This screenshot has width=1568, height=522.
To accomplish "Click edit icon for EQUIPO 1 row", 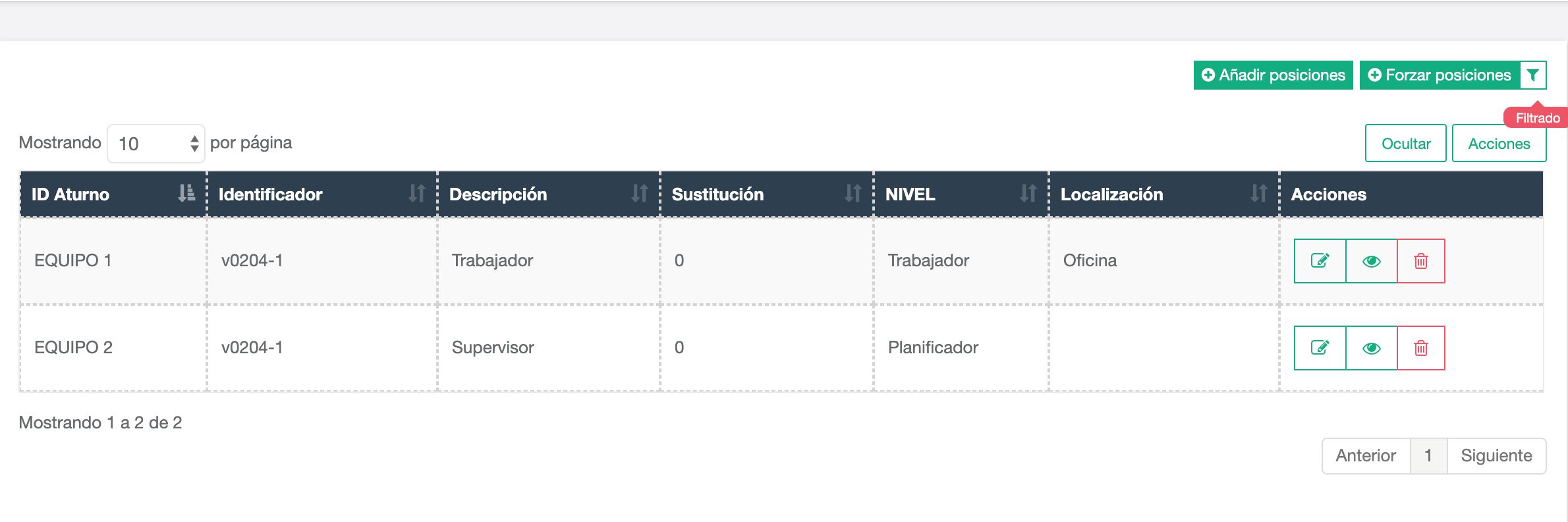I will [x=1320, y=261].
